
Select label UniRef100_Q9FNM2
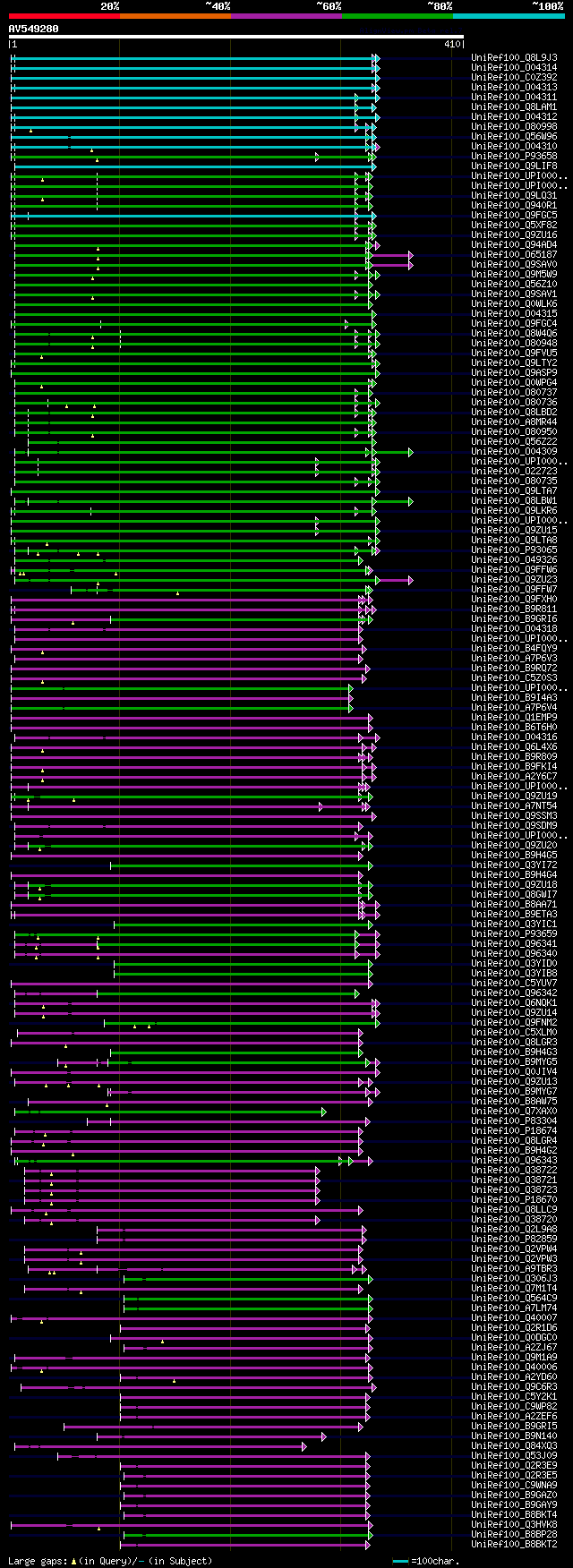[x=514, y=1022]
